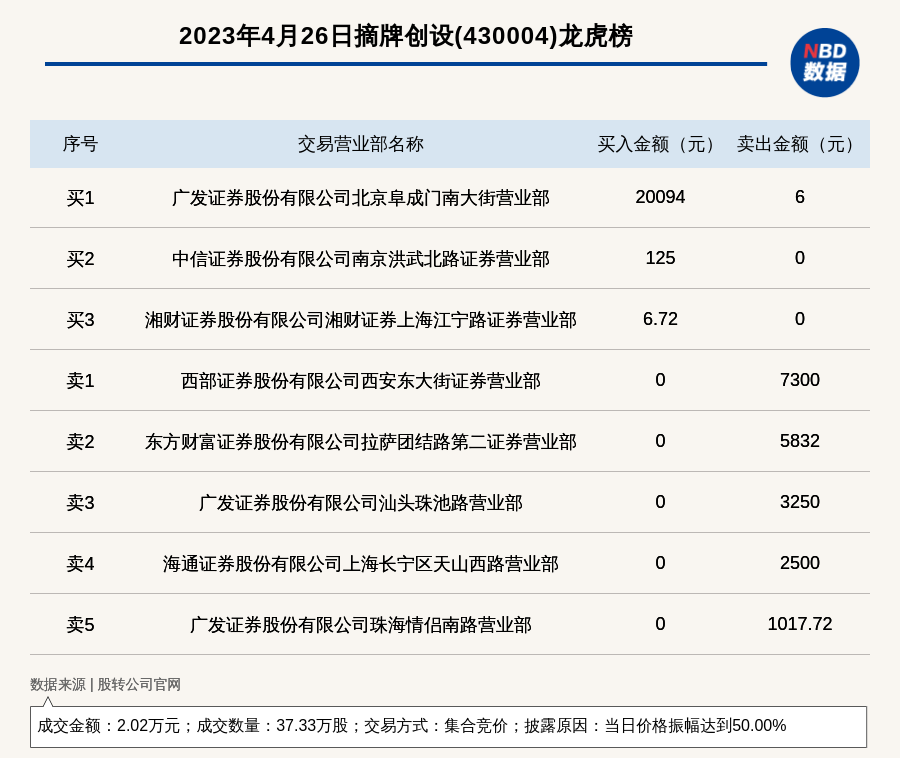Click the sell amount 3250
The image size is (900, 758).
point(800,502)
